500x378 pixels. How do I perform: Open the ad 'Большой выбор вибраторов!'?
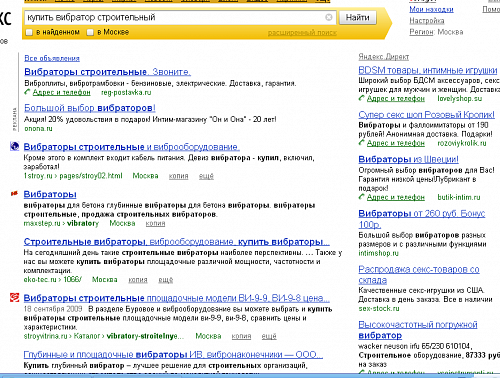pos(90,108)
